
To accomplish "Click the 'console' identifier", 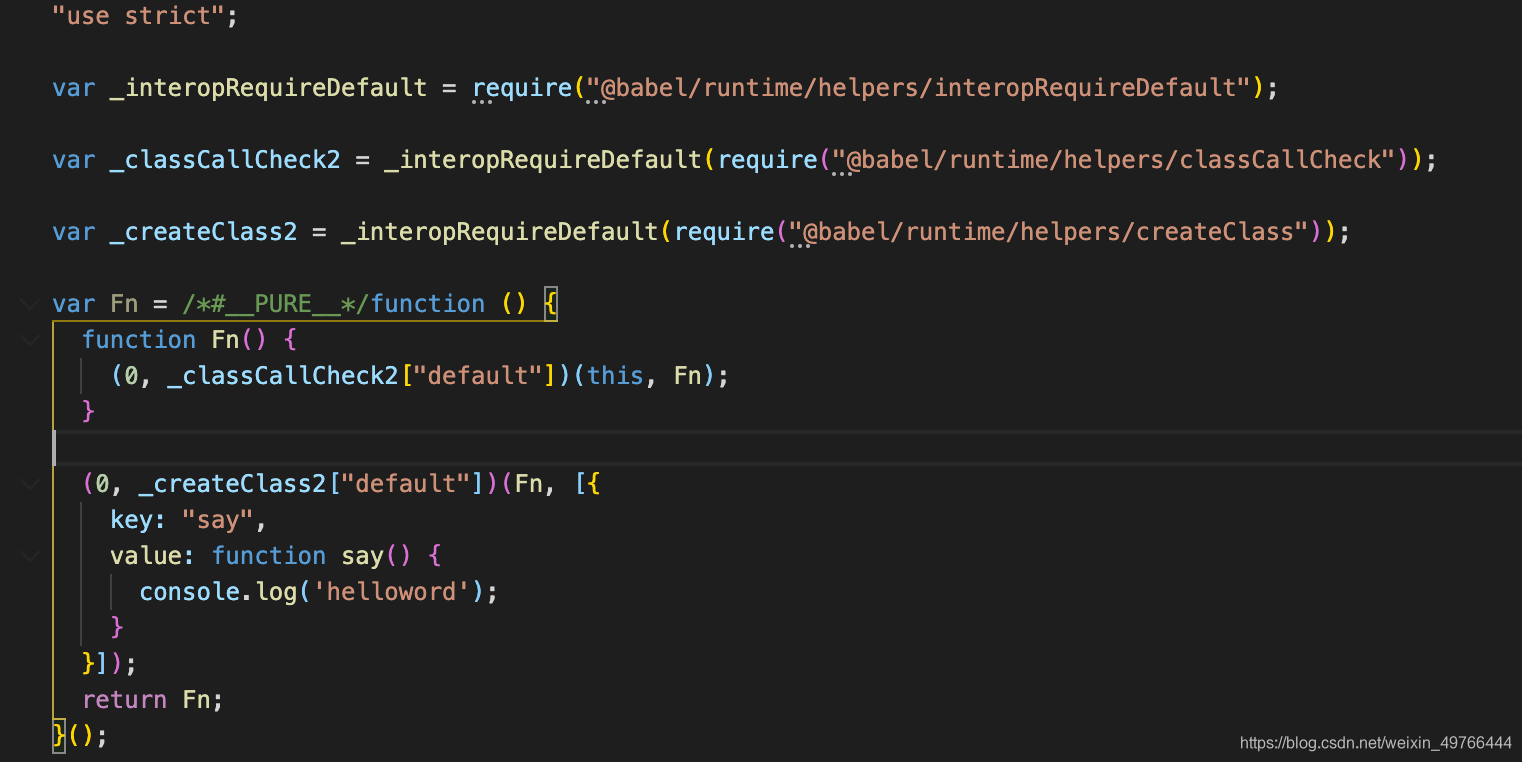I will pos(189,592).
